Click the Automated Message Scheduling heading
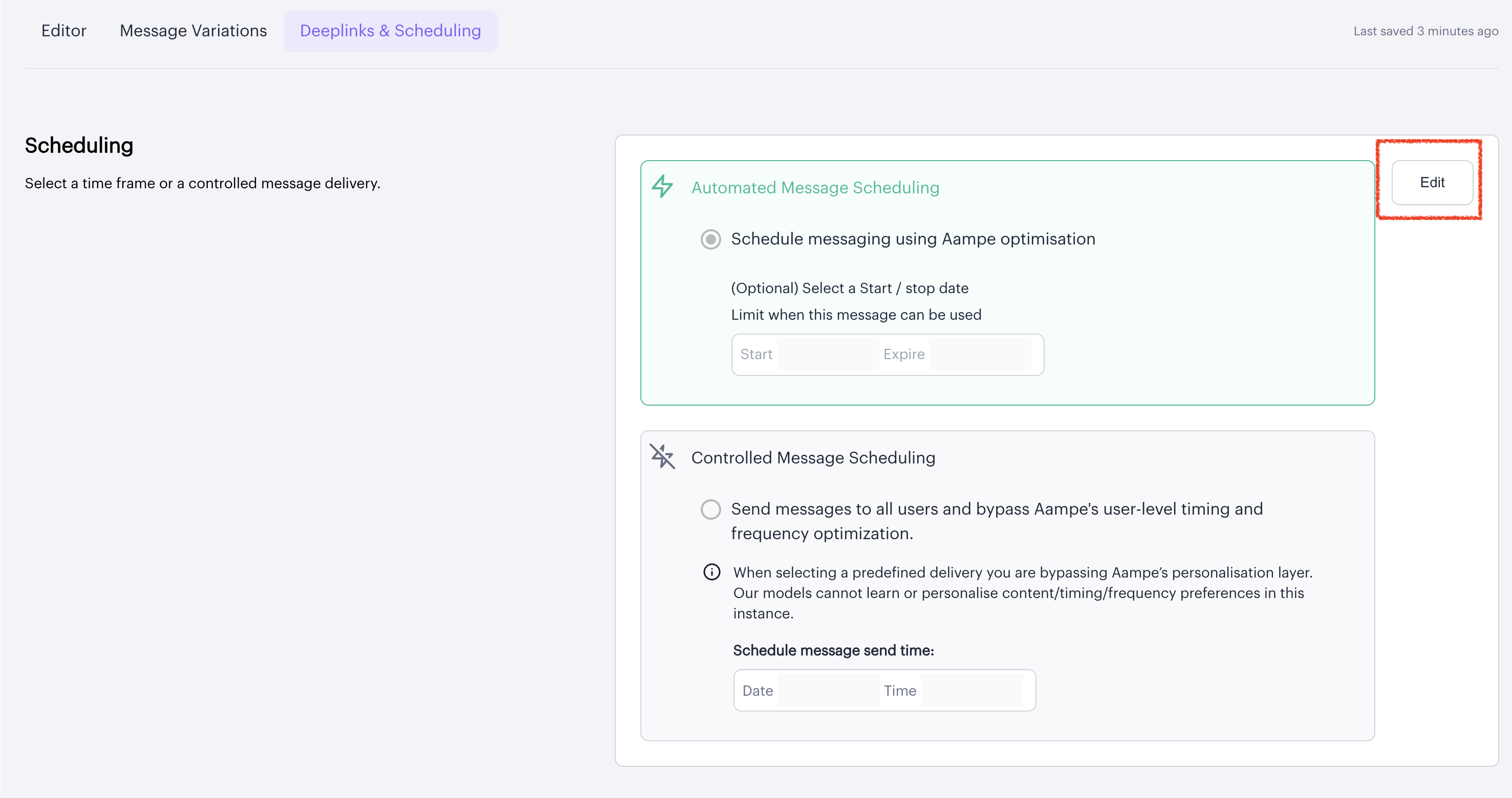Image resolution: width=1512 pixels, height=798 pixels. [x=815, y=188]
